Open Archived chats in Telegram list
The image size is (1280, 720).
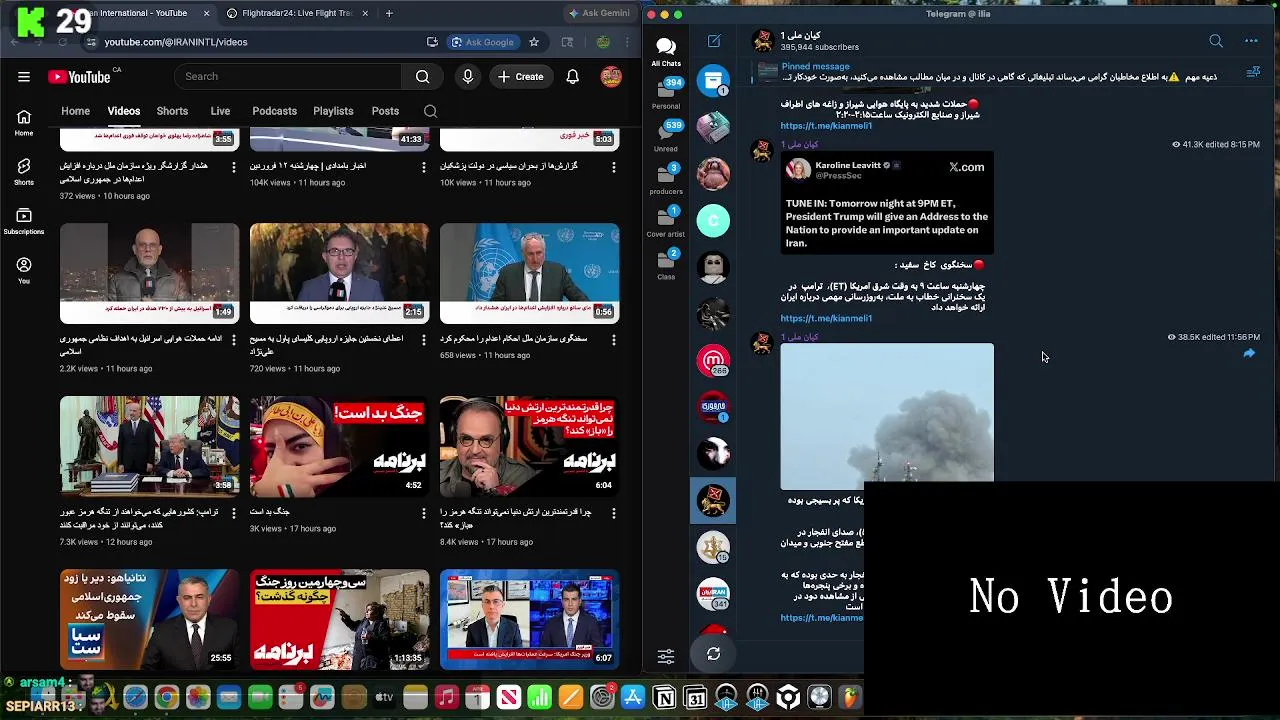[x=713, y=82]
